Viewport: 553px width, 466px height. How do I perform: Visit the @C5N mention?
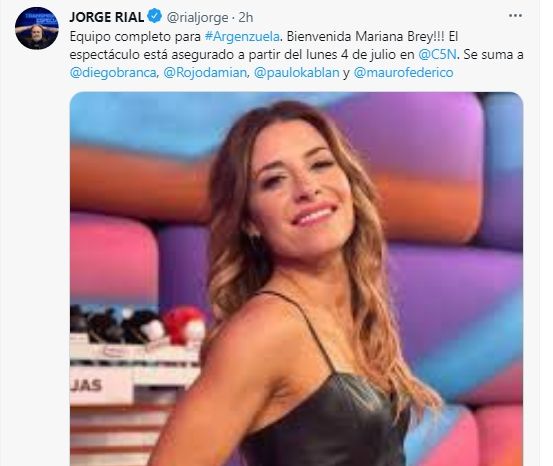tap(437, 54)
